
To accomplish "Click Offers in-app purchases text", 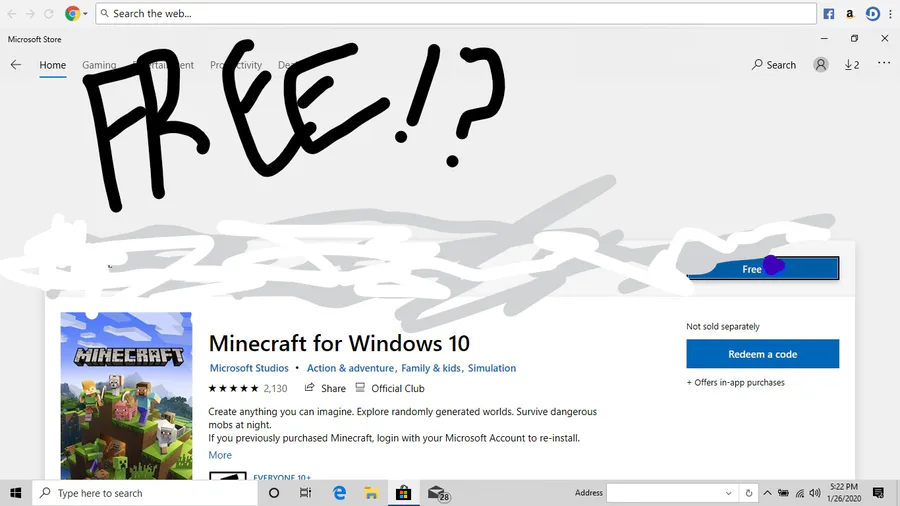I will (735, 383).
